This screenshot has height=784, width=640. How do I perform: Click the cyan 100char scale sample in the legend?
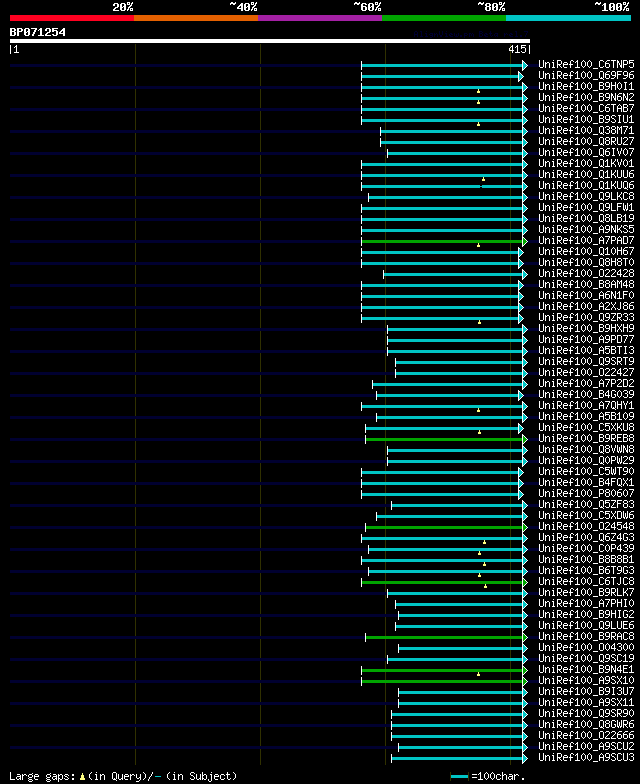pyautogui.click(x=460, y=776)
